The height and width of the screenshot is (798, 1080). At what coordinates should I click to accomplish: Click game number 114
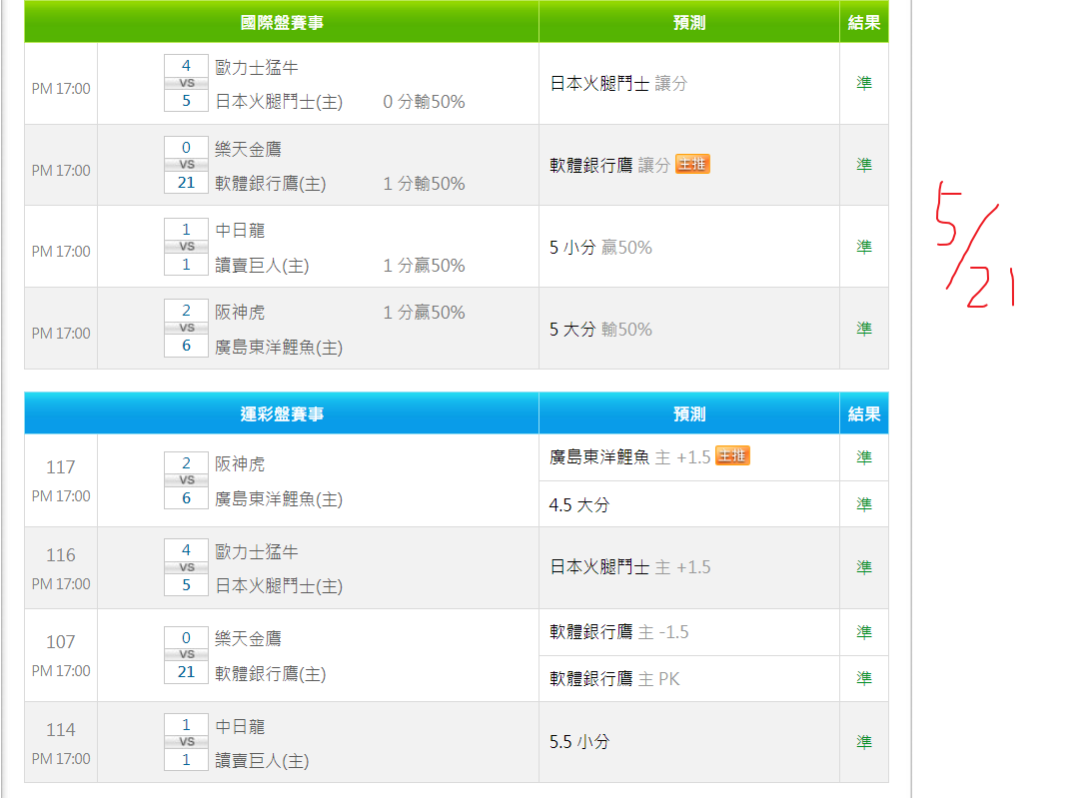tap(61, 730)
